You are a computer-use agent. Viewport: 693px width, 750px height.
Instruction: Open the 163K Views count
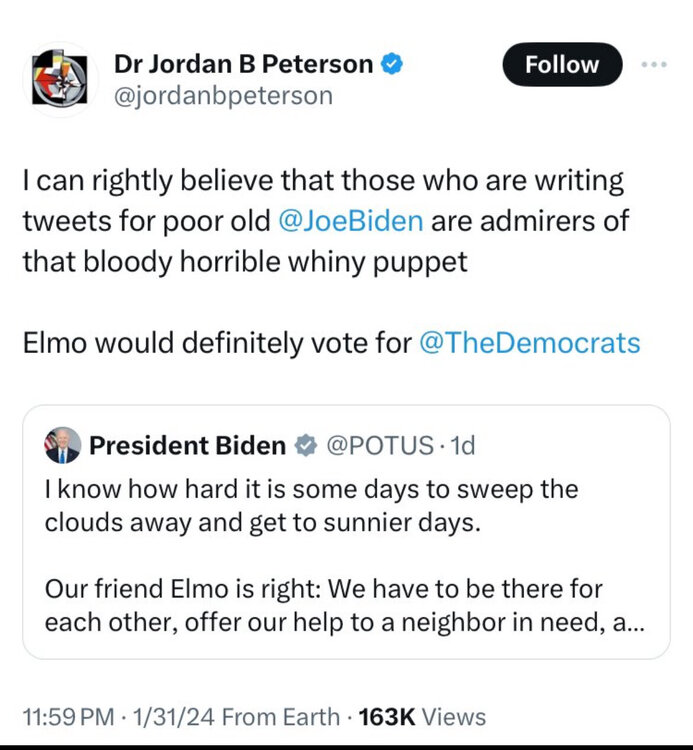pos(424,717)
